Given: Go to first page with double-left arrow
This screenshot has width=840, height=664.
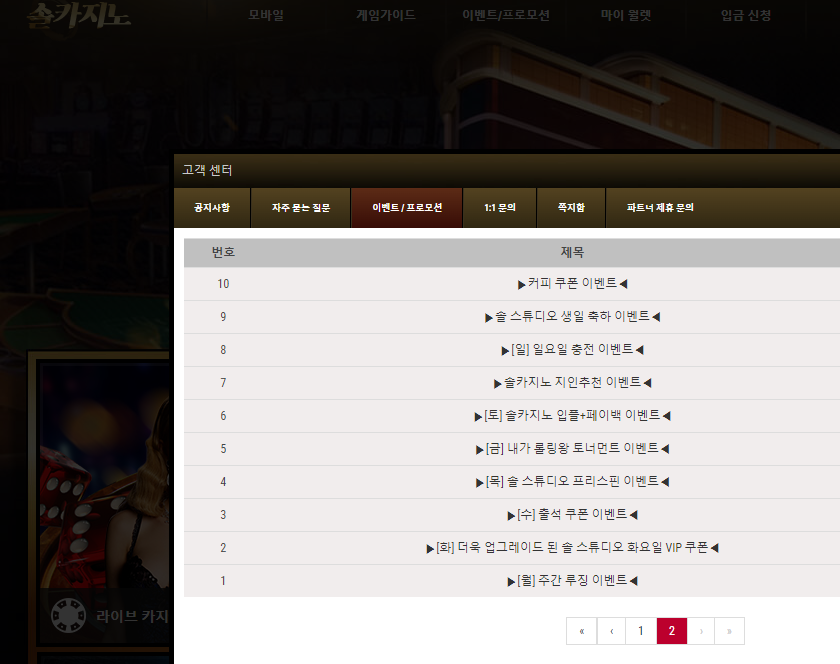Looking at the screenshot, I should [x=582, y=631].
